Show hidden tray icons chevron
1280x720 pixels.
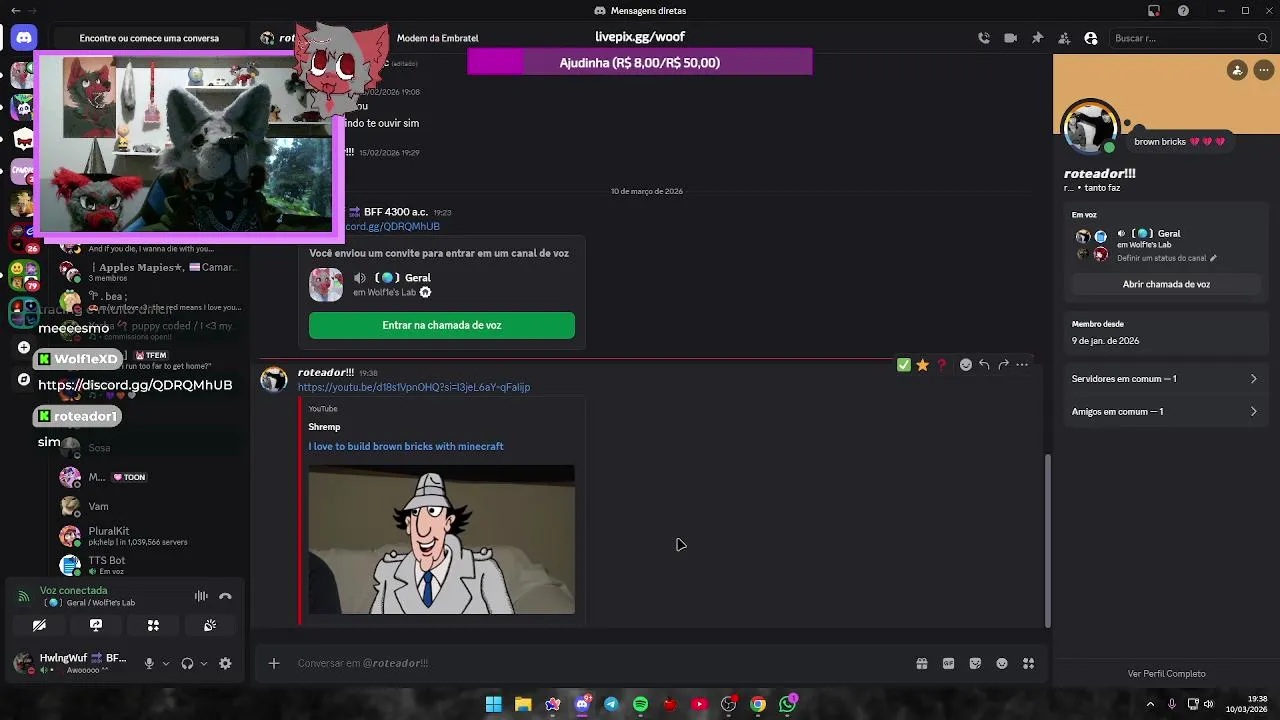point(1150,704)
